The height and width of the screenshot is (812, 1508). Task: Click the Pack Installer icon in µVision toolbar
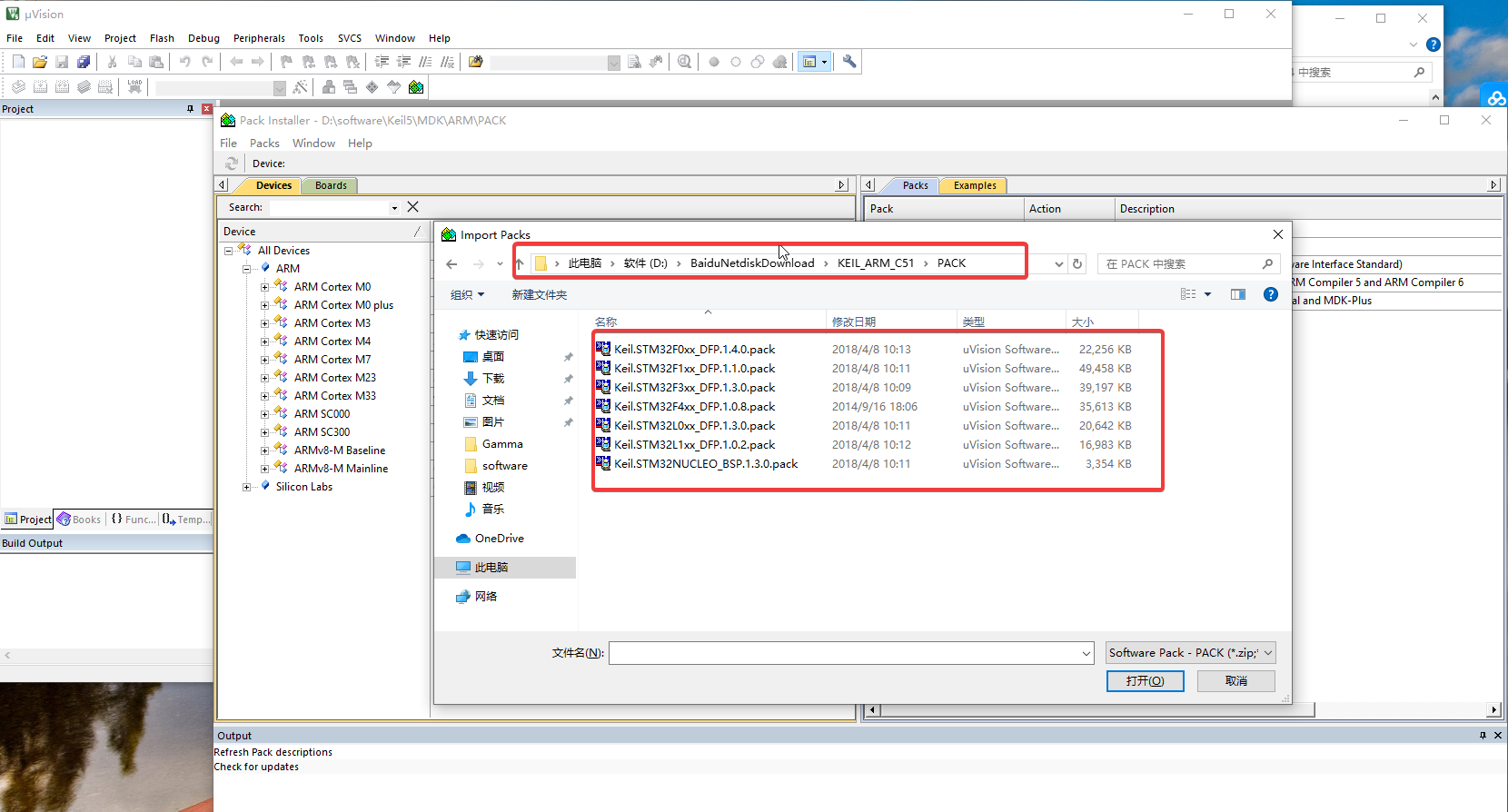point(416,87)
